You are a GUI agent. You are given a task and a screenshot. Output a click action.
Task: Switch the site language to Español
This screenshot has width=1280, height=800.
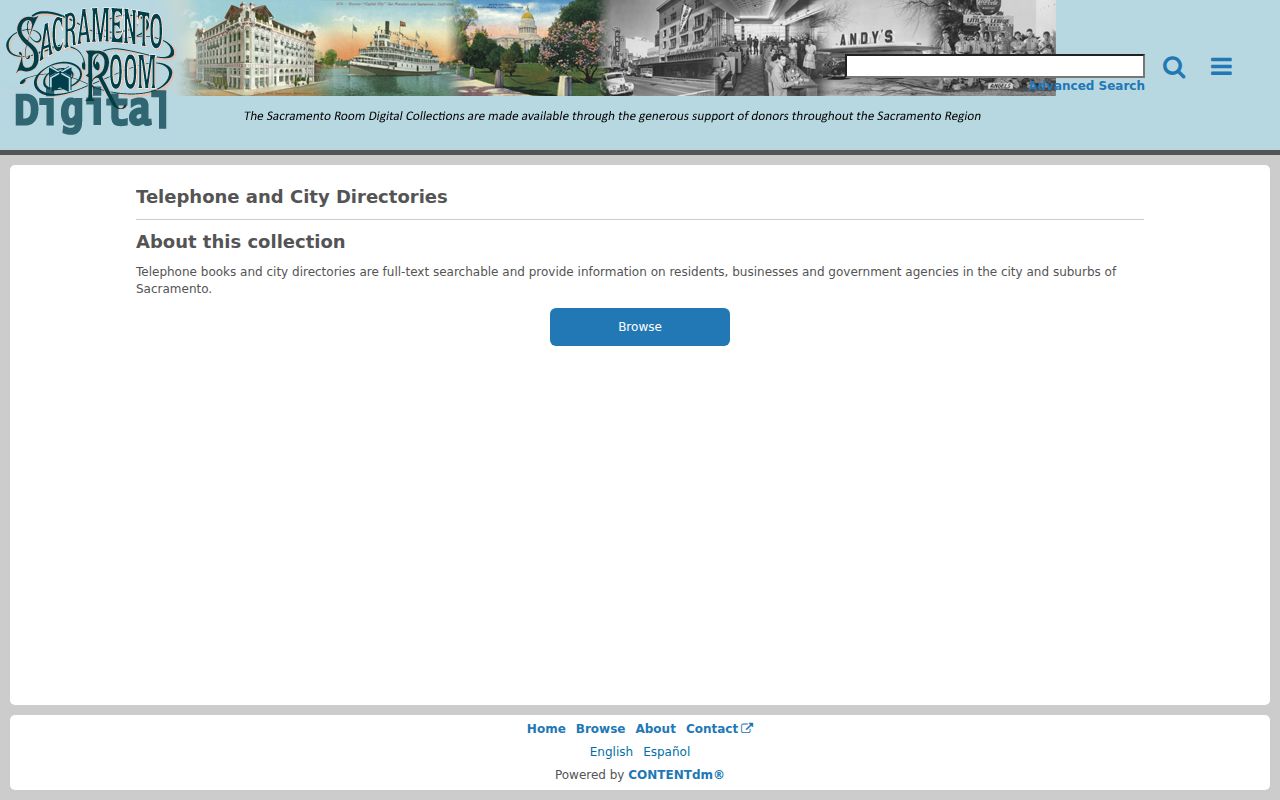(667, 752)
